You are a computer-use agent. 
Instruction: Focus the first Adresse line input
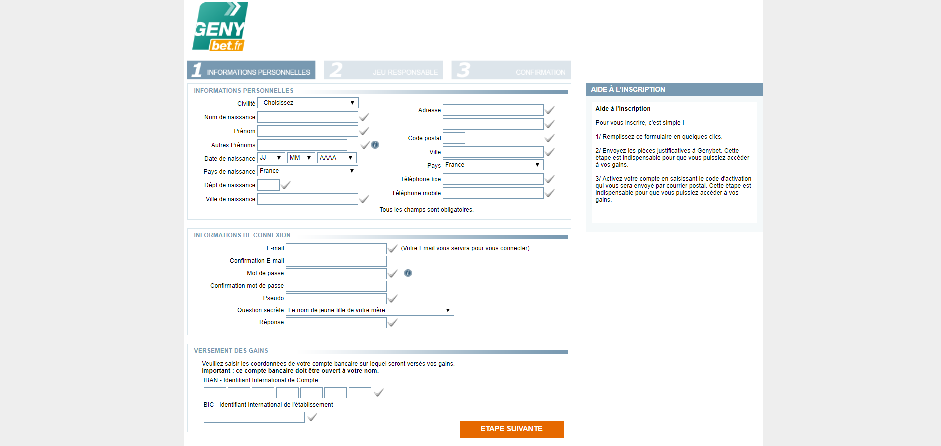493,110
